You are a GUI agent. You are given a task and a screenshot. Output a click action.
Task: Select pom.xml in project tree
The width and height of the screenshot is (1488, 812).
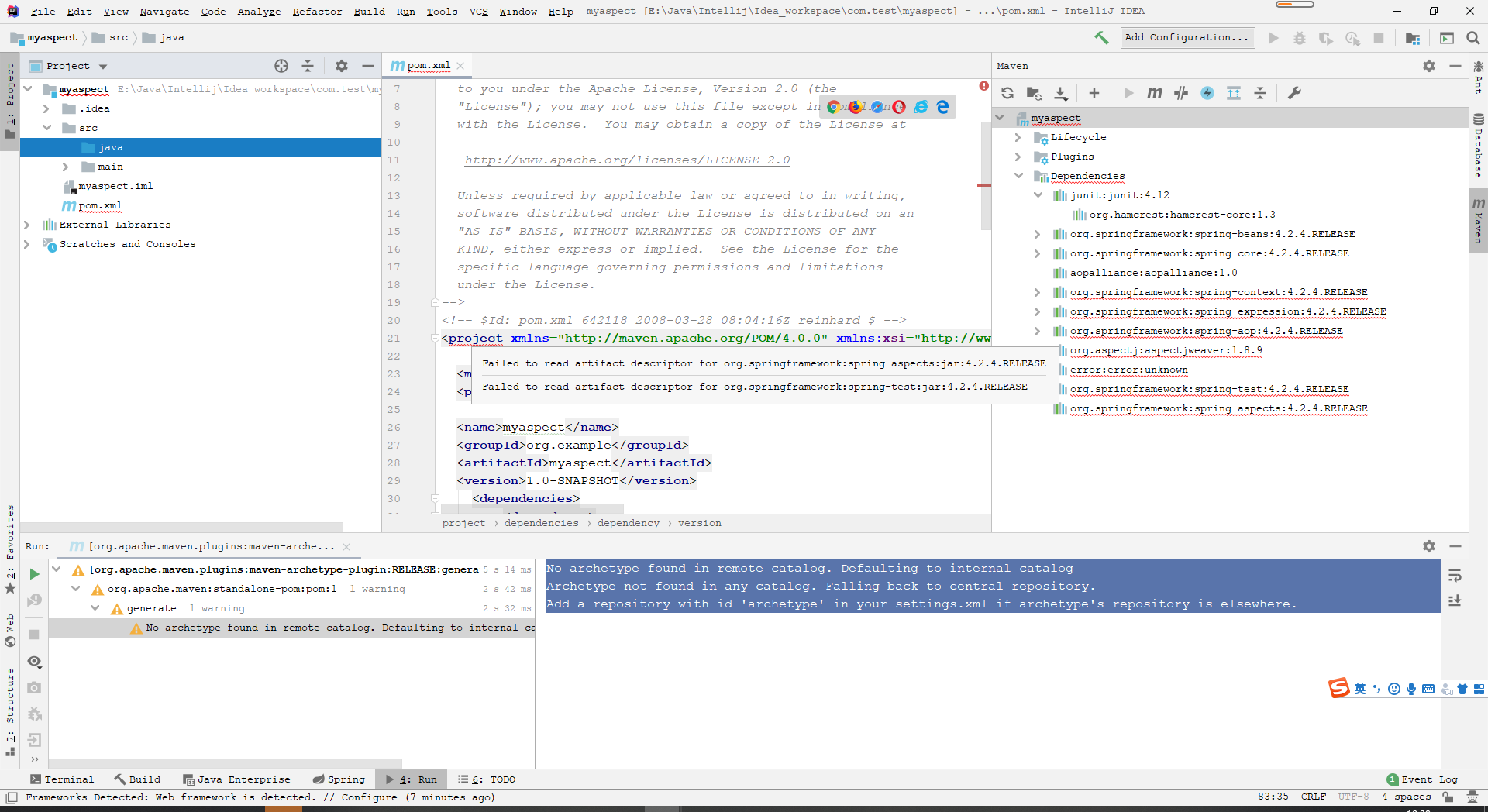(x=100, y=205)
